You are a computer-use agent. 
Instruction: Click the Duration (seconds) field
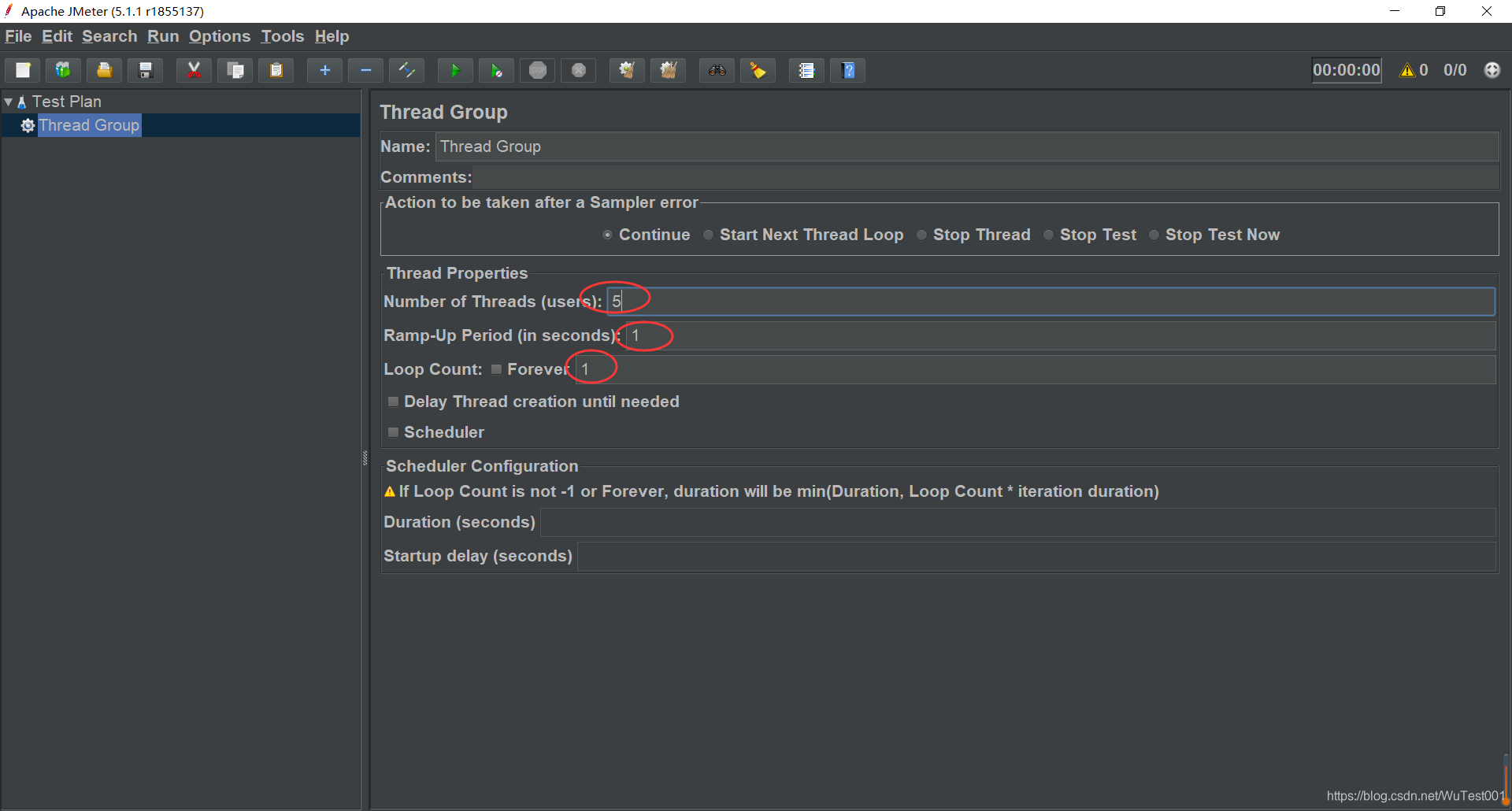point(1018,522)
